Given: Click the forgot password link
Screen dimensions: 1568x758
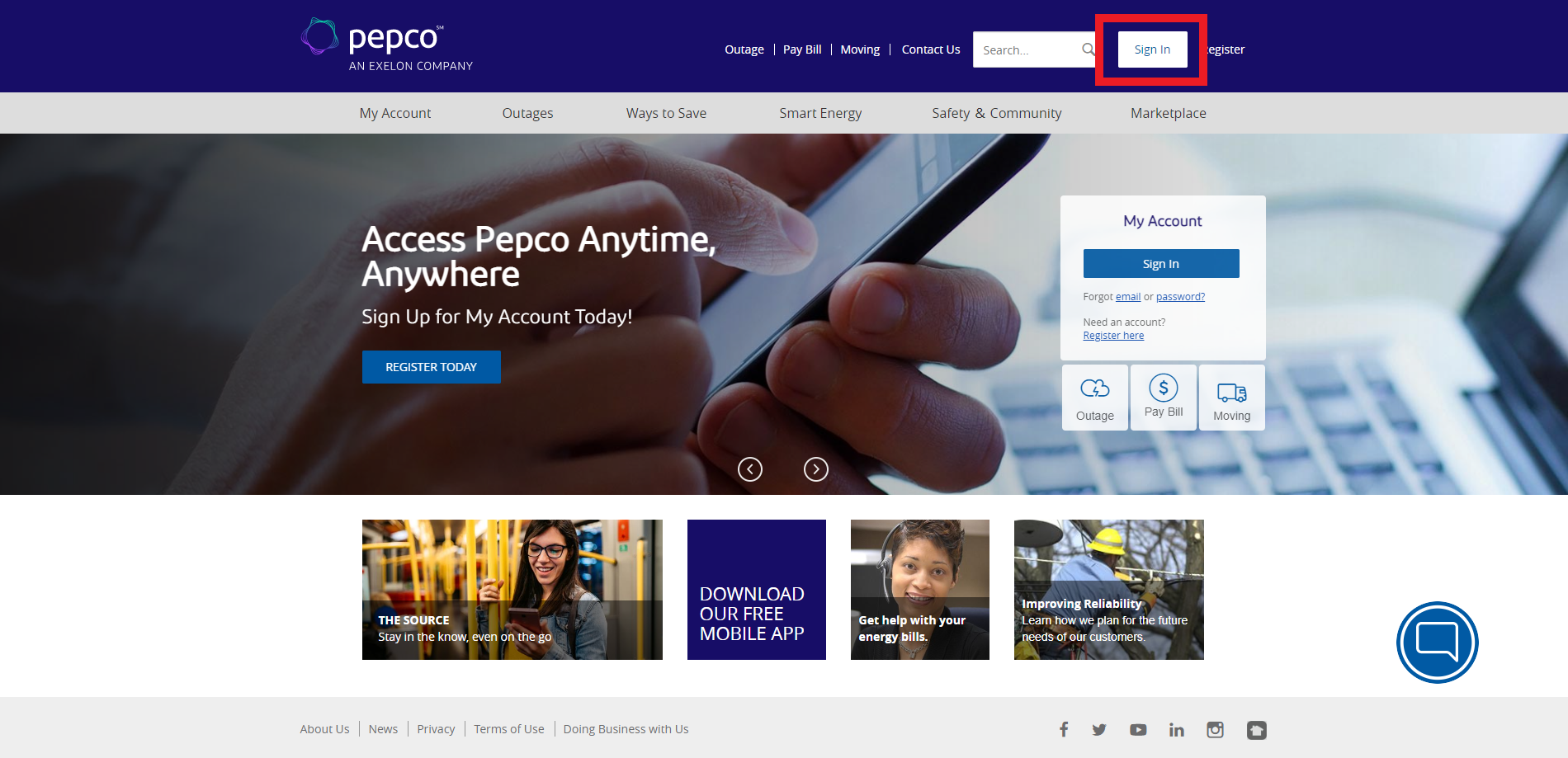Looking at the screenshot, I should coord(1180,297).
